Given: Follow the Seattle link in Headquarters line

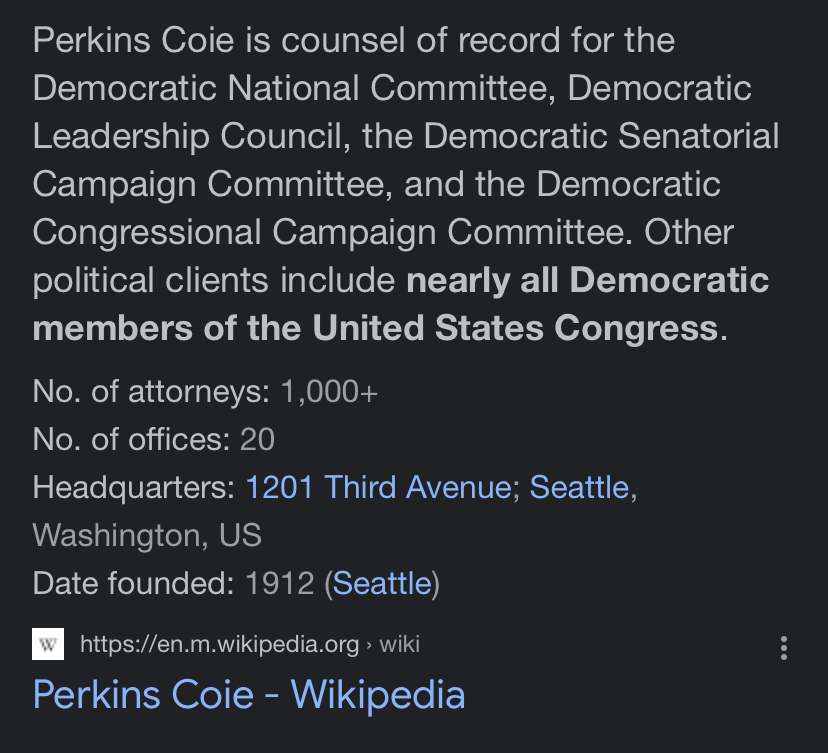Looking at the screenshot, I should (579, 487).
